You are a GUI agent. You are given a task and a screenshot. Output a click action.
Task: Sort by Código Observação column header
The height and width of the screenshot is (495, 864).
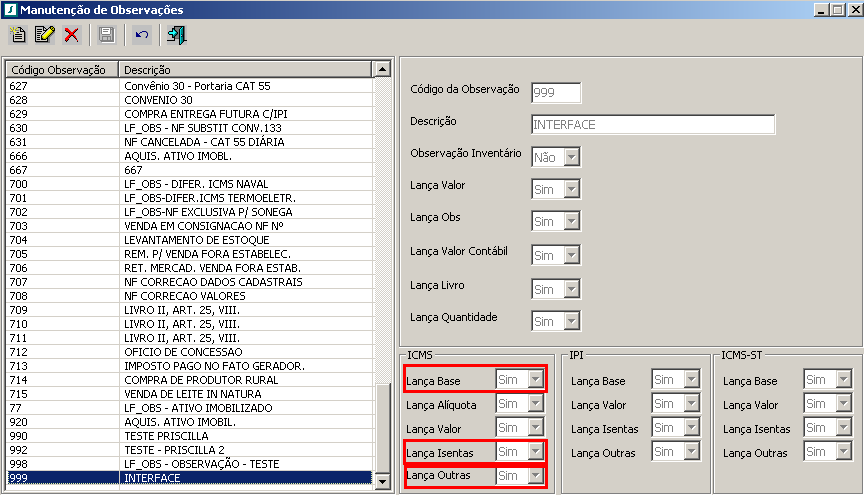pyautogui.click(x=60, y=70)
